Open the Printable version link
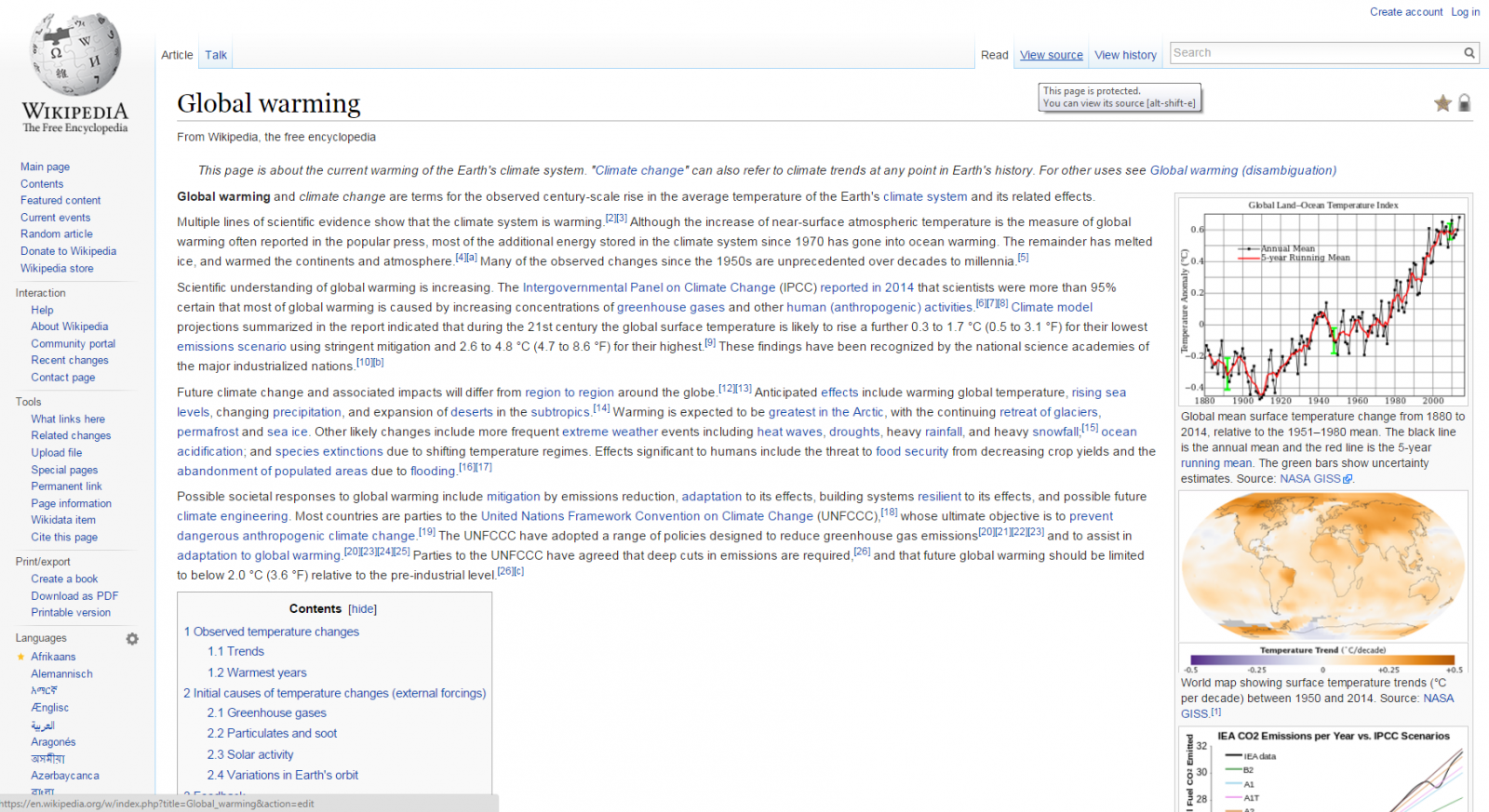 tap(71, 613)
